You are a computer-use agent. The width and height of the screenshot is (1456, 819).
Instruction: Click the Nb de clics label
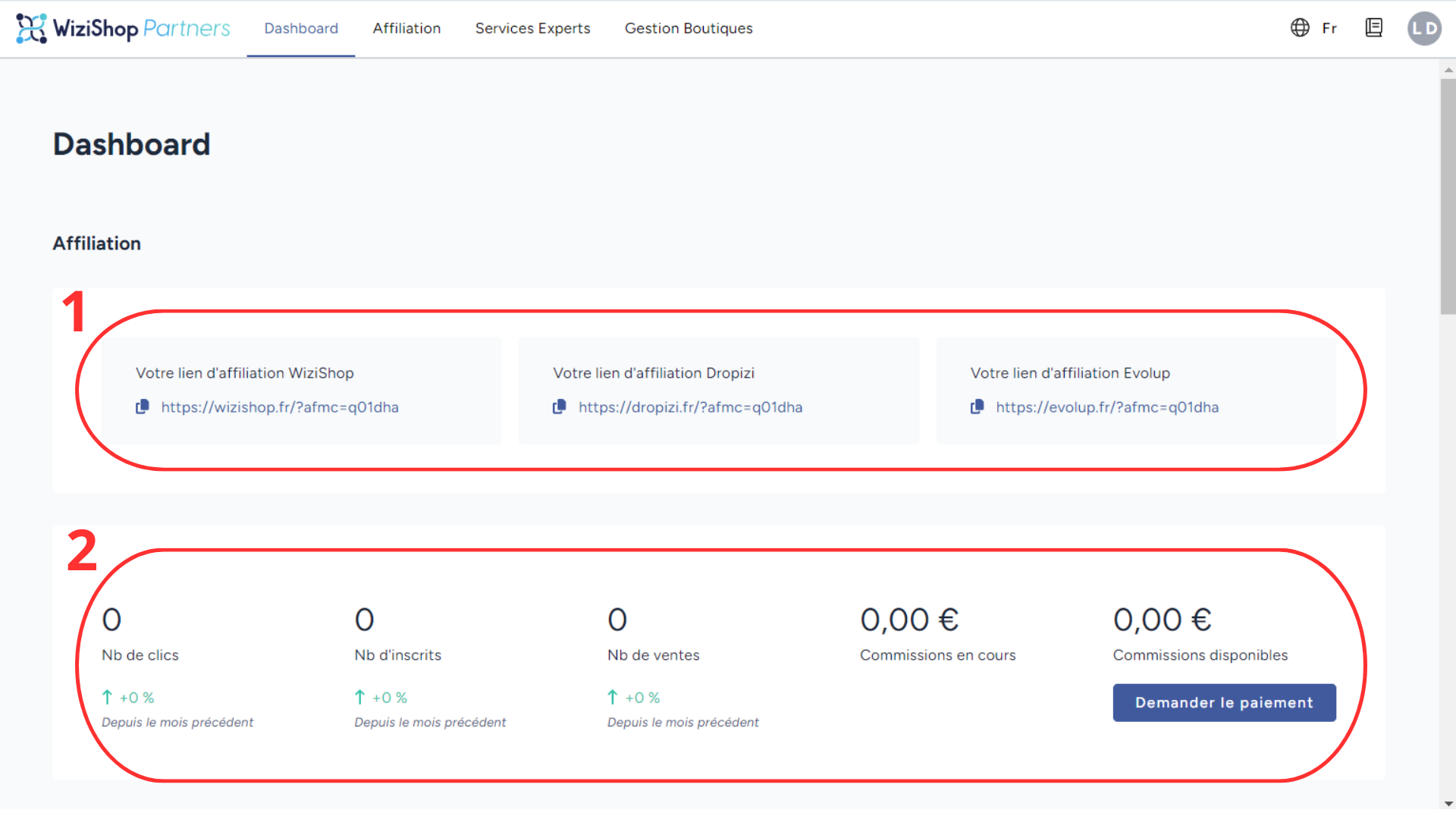(140, 655)
